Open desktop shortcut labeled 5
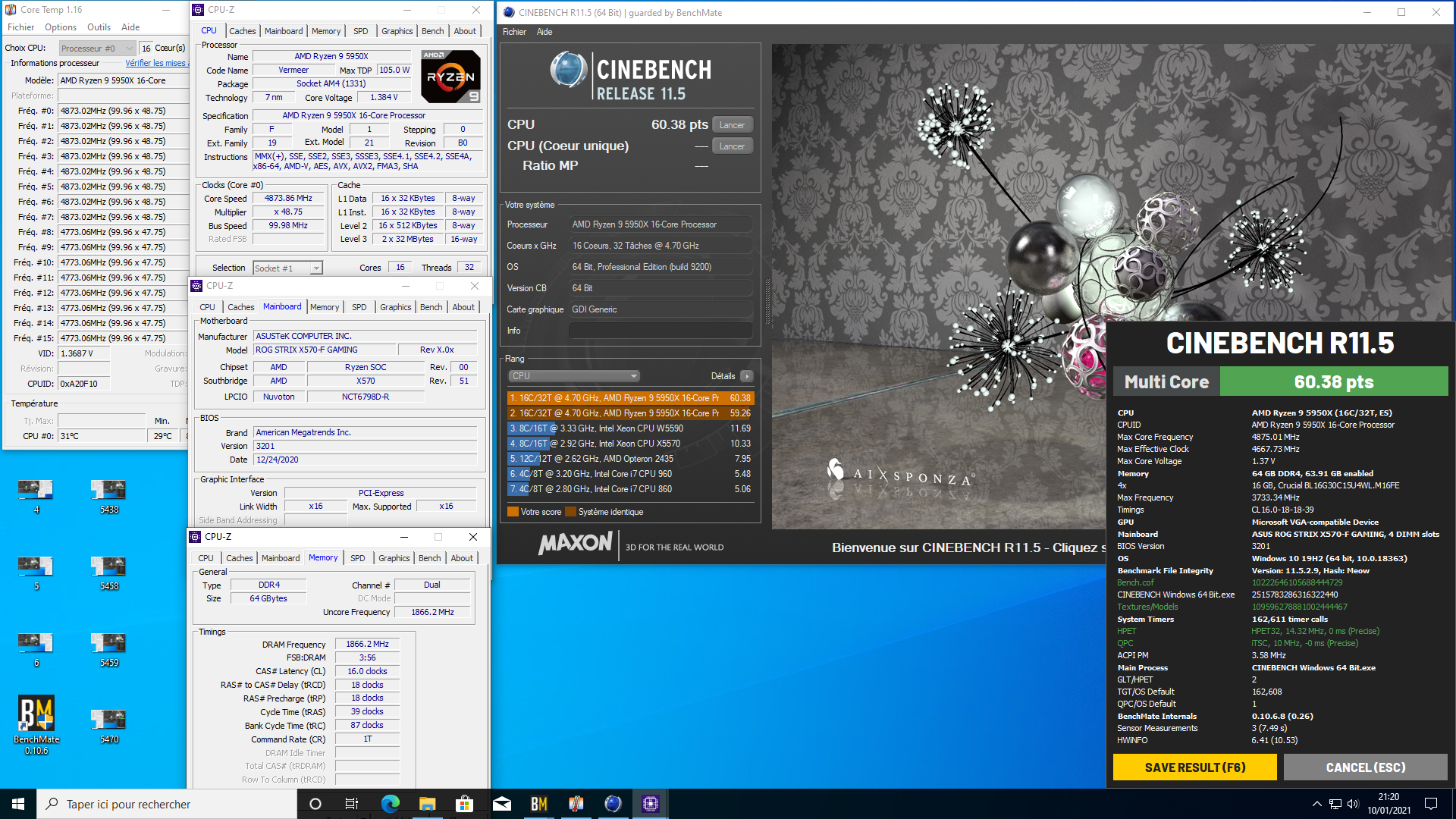Screen dimensions: 1456x819 (x=36, y=573)
